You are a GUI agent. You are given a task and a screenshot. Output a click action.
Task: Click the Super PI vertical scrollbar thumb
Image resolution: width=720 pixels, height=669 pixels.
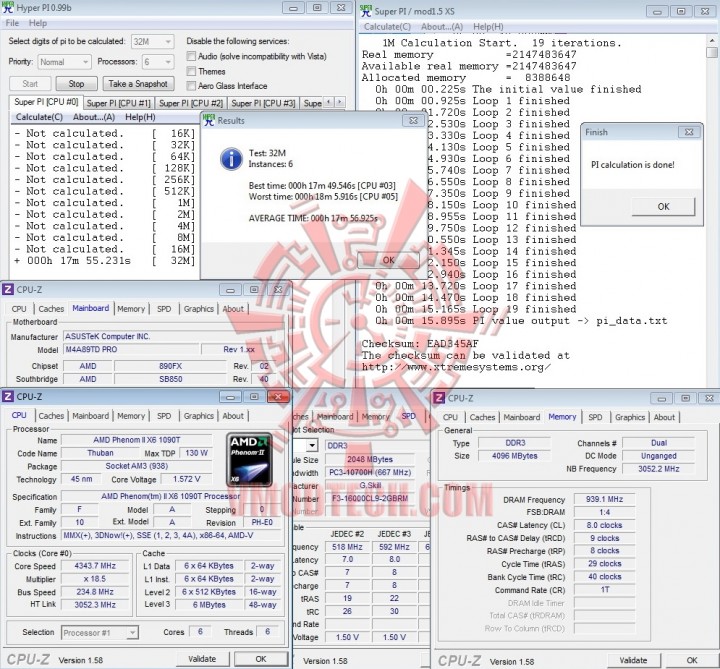click(712, 52)
